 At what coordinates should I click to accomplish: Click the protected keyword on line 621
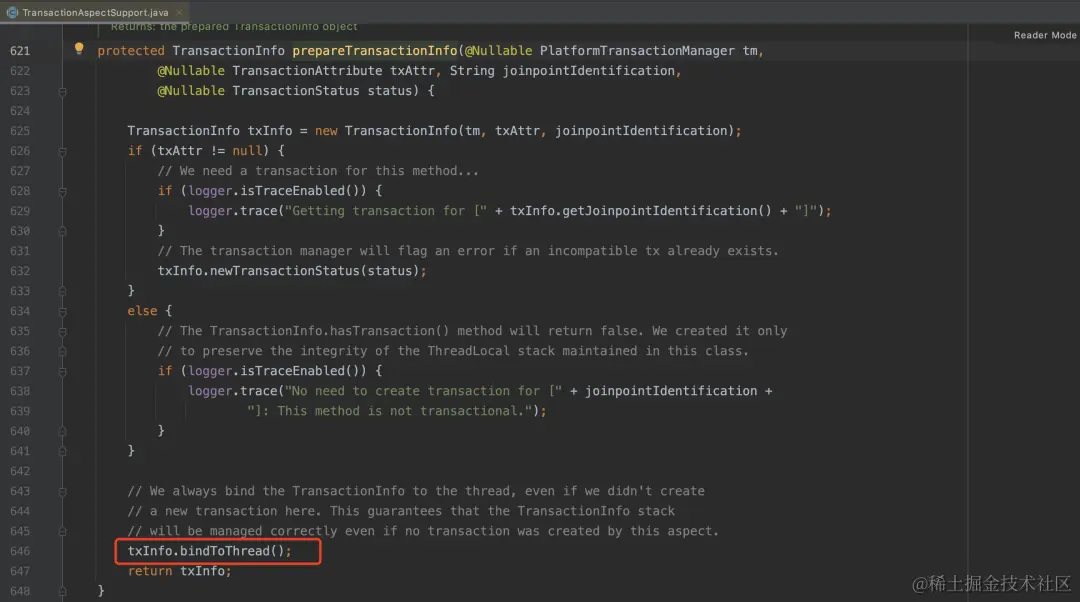pos(131,51)
